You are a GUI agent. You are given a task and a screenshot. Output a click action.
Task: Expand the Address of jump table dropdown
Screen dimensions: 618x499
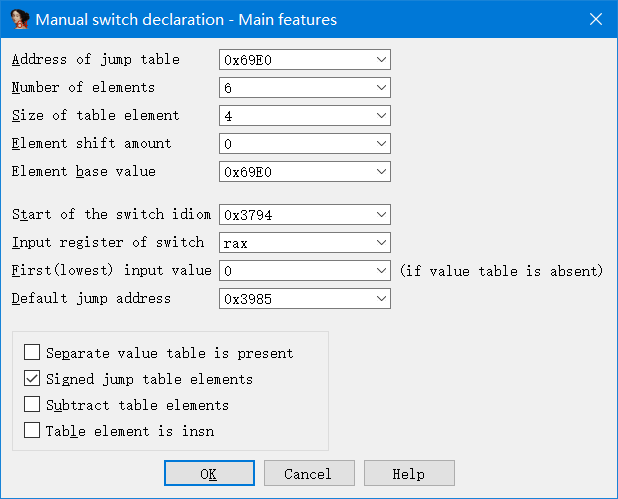tap(381, 60)
